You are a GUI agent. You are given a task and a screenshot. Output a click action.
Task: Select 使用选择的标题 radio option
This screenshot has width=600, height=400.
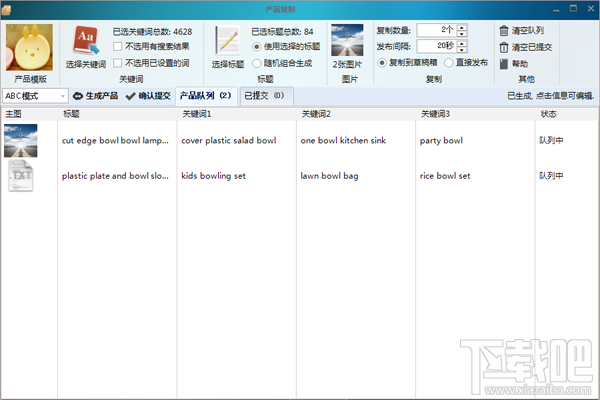(x=256, y=47)
